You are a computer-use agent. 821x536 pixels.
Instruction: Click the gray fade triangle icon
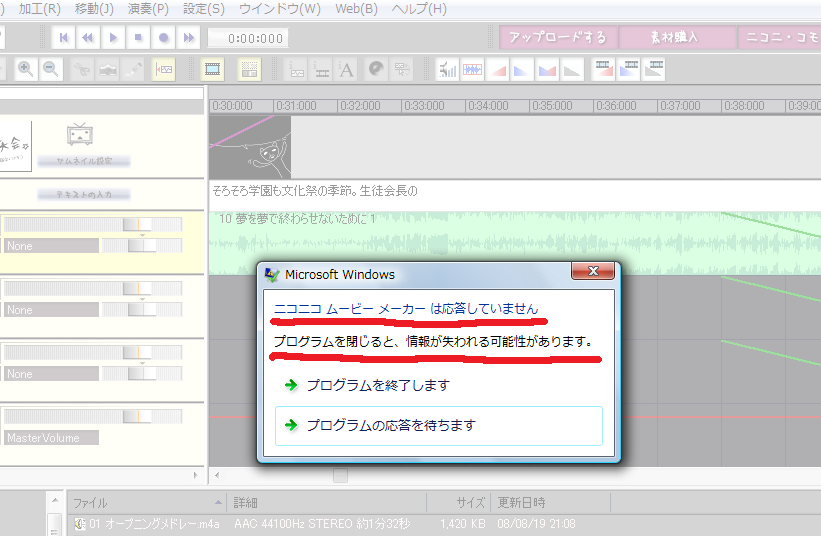pos(572,69)
